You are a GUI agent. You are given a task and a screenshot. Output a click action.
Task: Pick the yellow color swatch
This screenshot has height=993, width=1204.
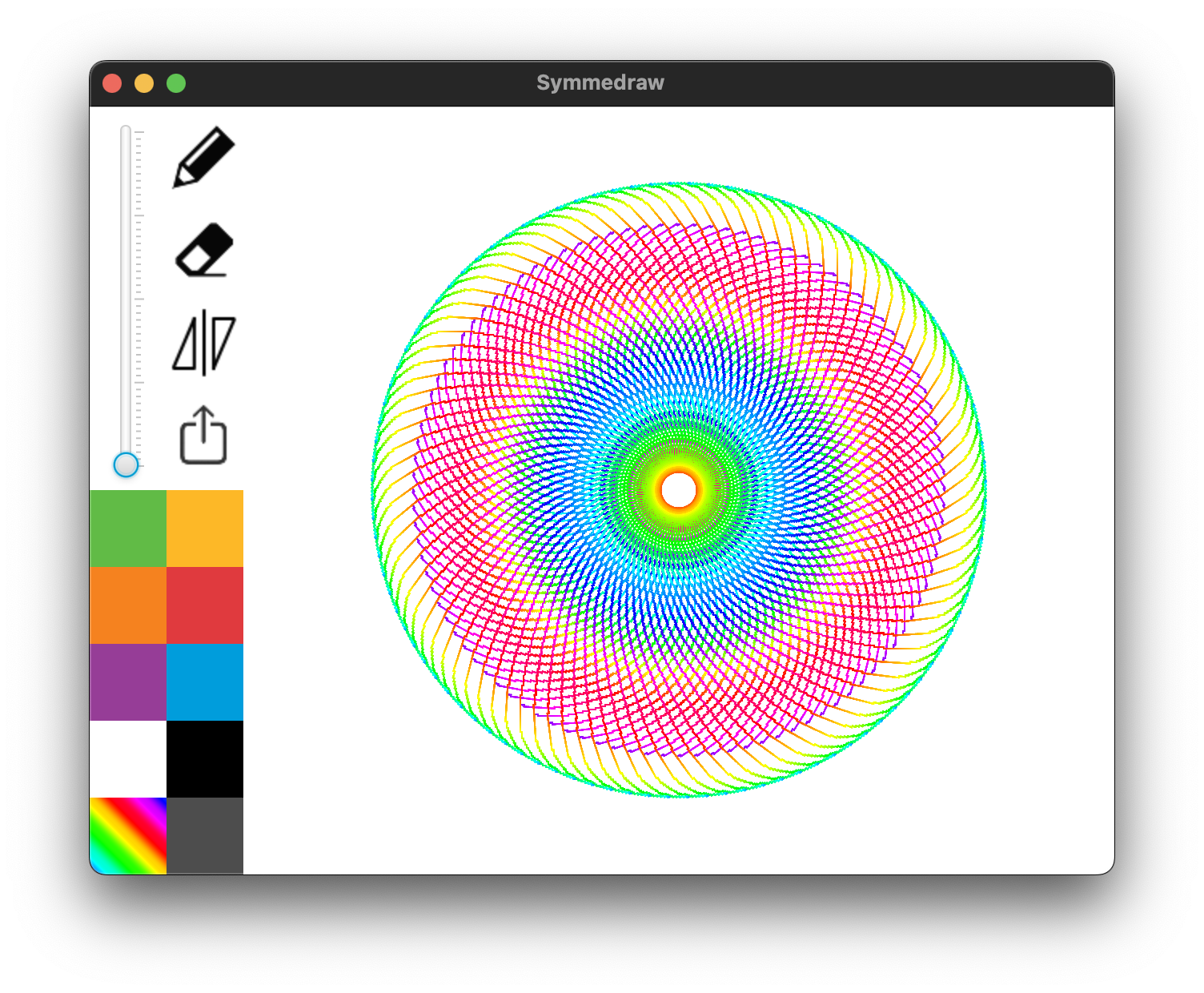pyautogui.click(x=205, y=529)
